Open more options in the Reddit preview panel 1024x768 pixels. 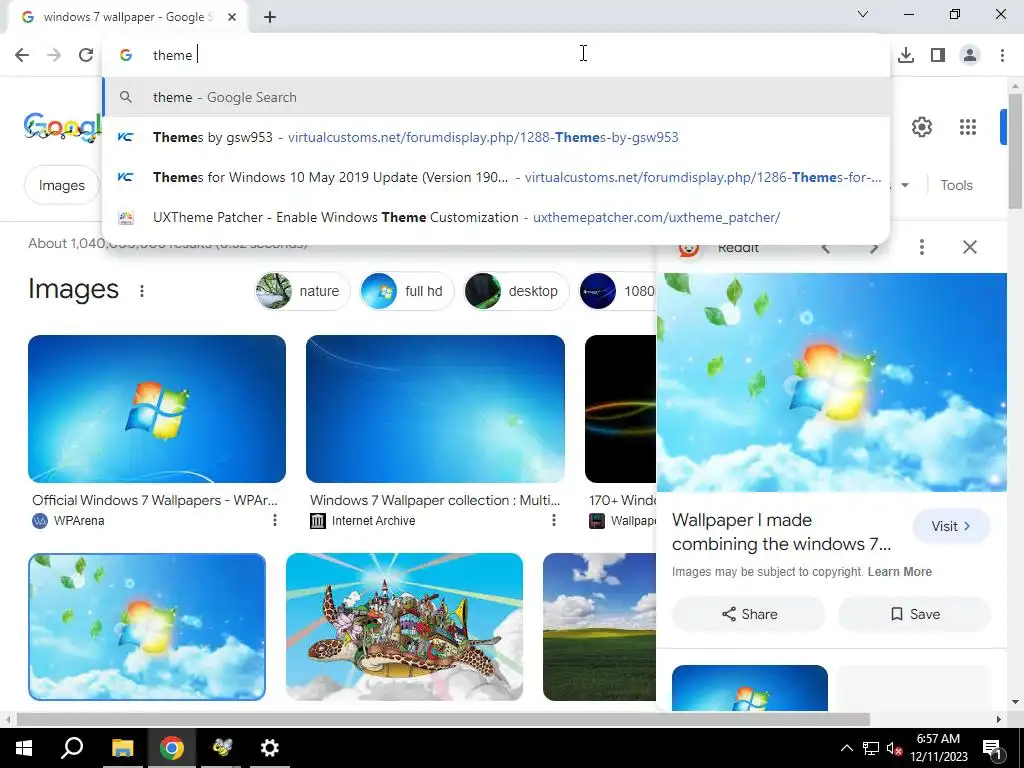(x=921, y=247)
